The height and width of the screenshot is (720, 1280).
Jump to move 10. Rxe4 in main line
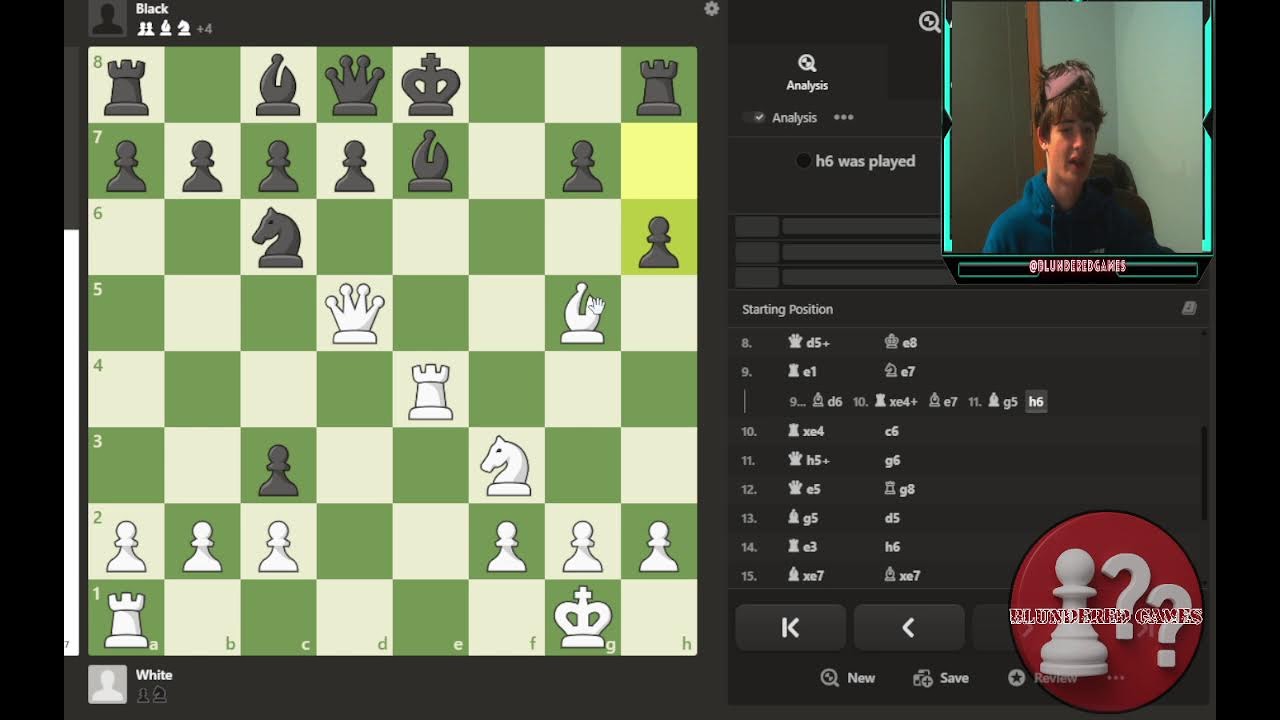tap(806, 431)
